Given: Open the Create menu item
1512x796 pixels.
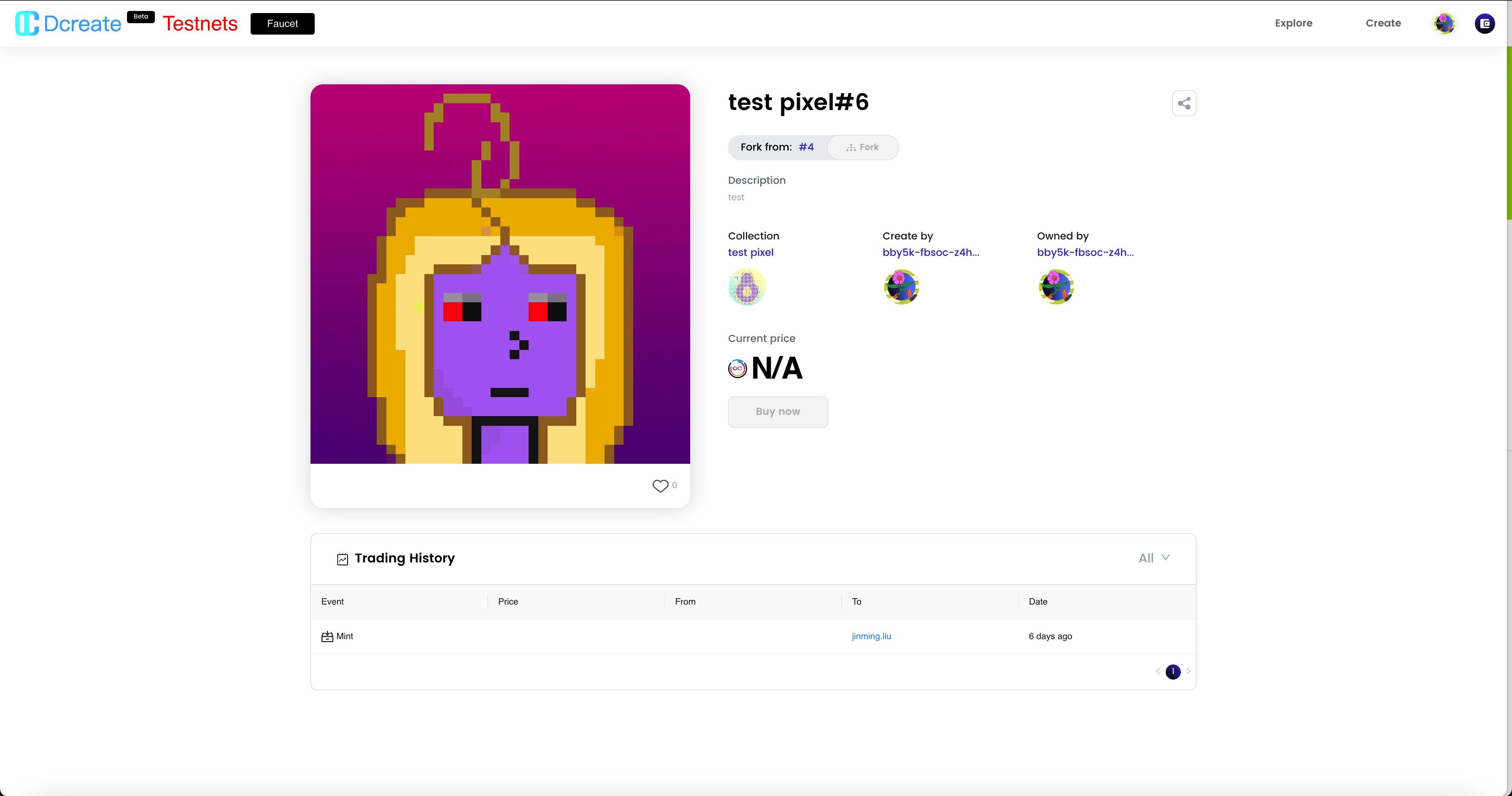Looking at the screenshot, I should (x=1383, y=24).
